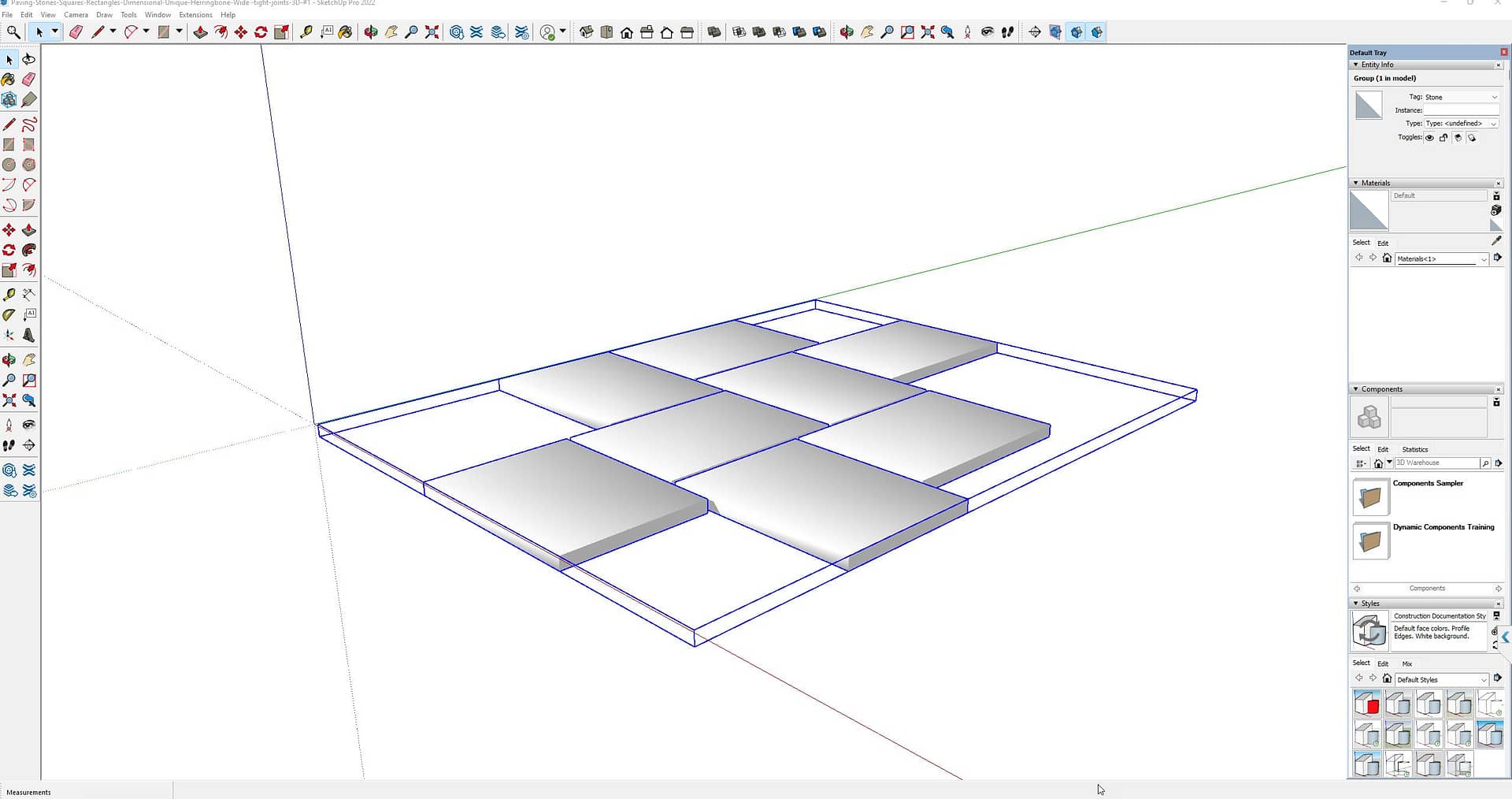Select the Paint Bucket tool in left toolbar

(x=9, y=80)
